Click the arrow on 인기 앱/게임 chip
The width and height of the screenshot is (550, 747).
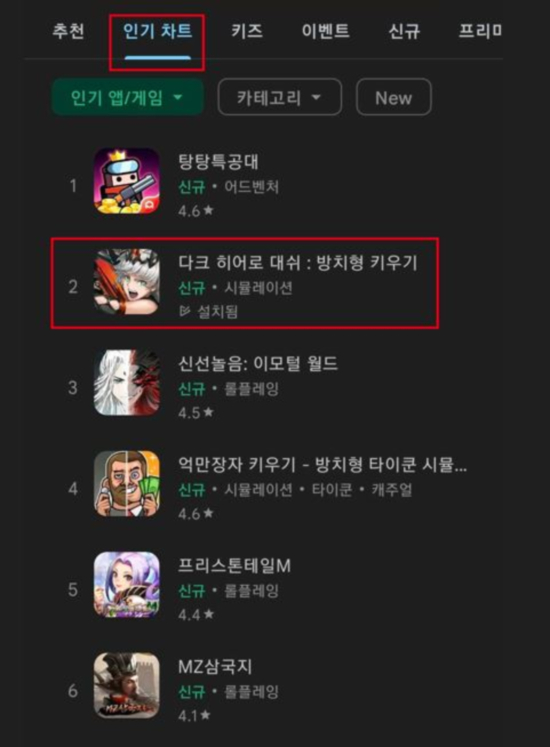(178, 98)
